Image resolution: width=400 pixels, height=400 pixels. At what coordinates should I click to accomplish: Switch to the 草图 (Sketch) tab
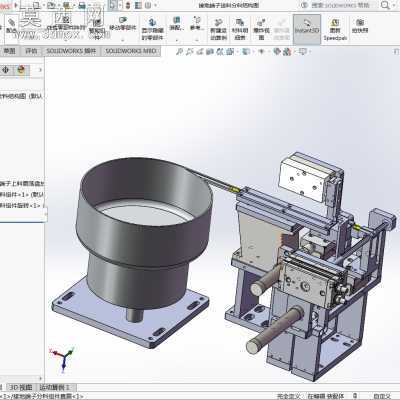pyautogui.click(x=9, y=51)
